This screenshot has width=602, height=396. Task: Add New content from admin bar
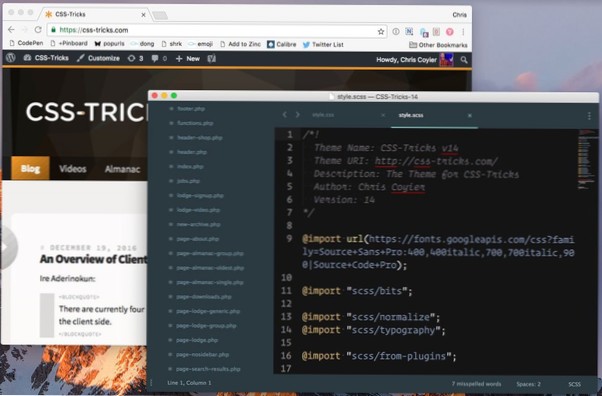[188, 58]
